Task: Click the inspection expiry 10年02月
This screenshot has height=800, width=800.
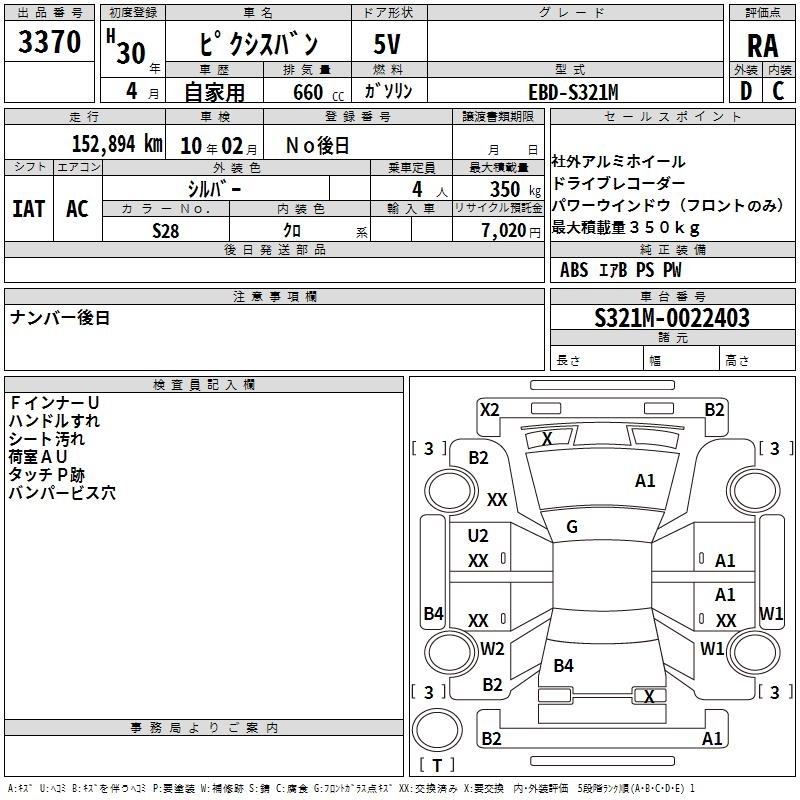Action: [218, 146]
